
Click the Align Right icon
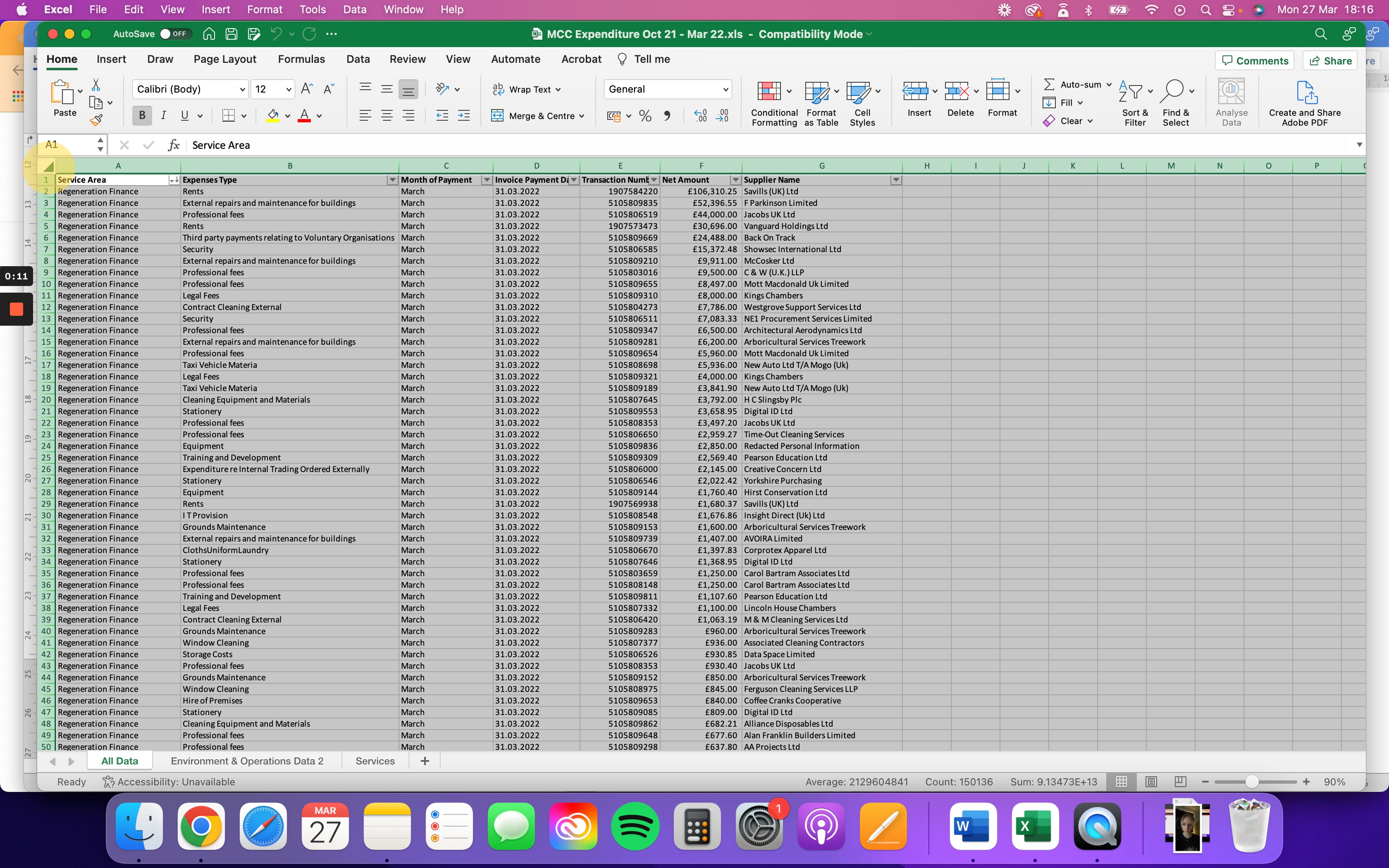408,115
